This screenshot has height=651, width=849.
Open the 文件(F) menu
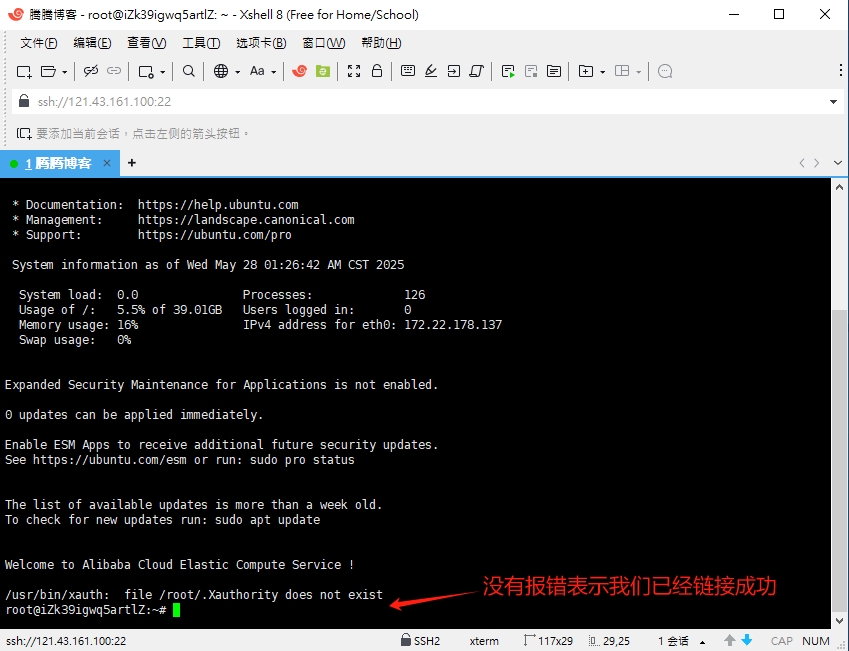pyautogui.click(x=38, y=43)
